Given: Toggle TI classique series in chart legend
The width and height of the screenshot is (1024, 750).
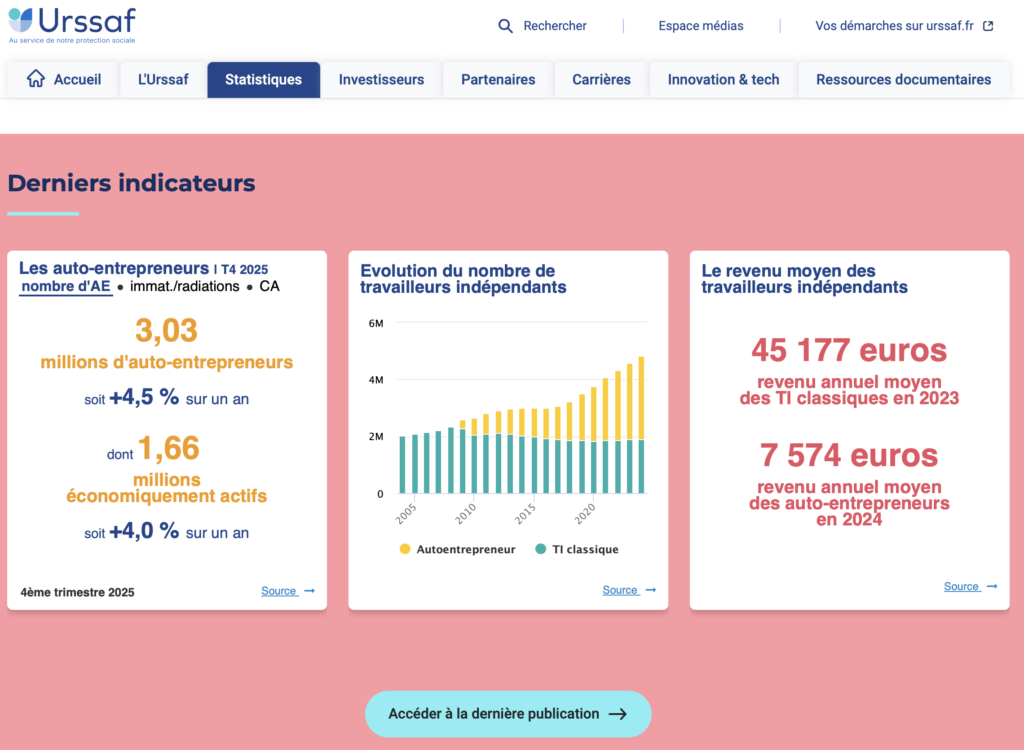Looking at the screenshot, I should (577, 549).
